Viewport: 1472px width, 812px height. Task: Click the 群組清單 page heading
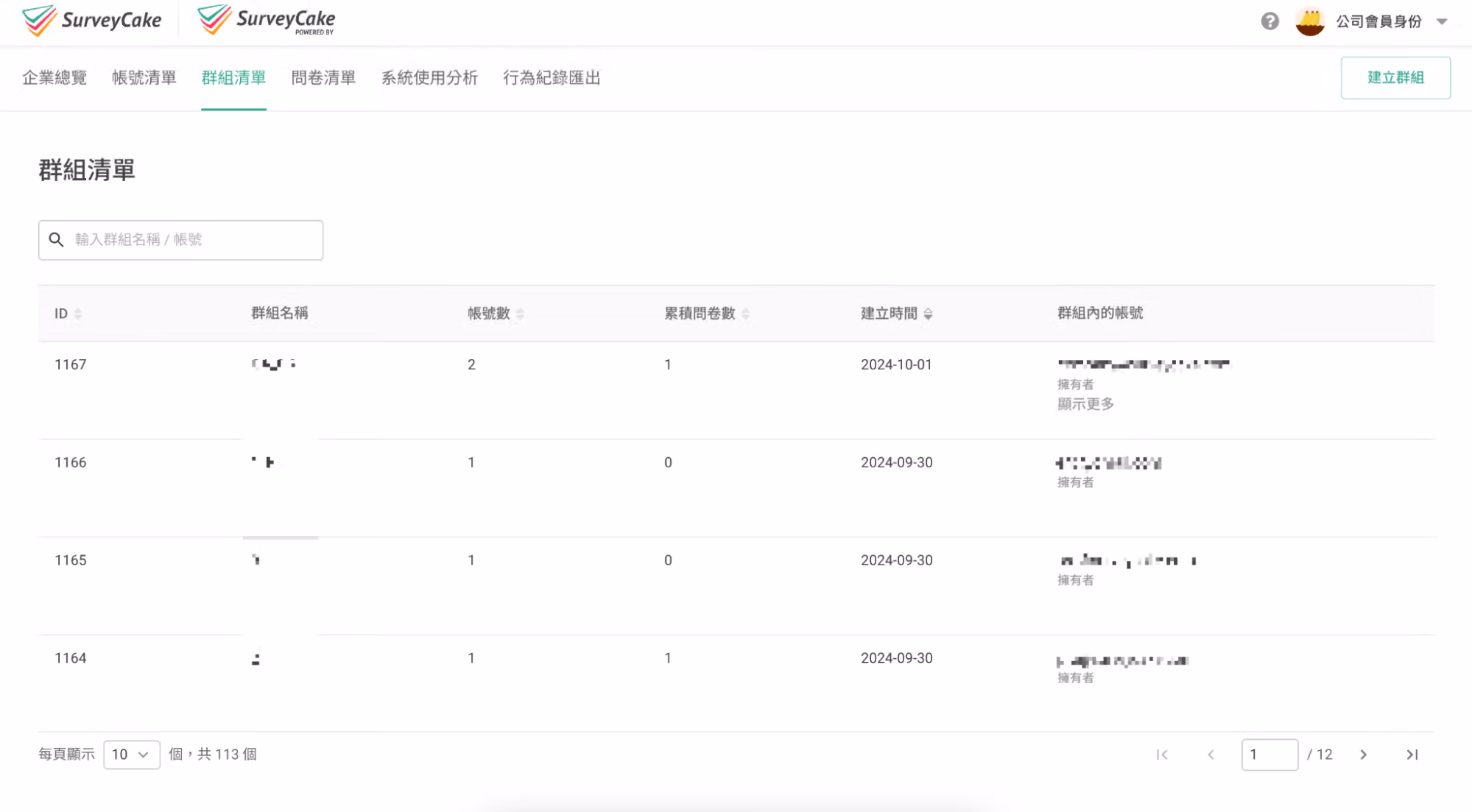[87, 170]
